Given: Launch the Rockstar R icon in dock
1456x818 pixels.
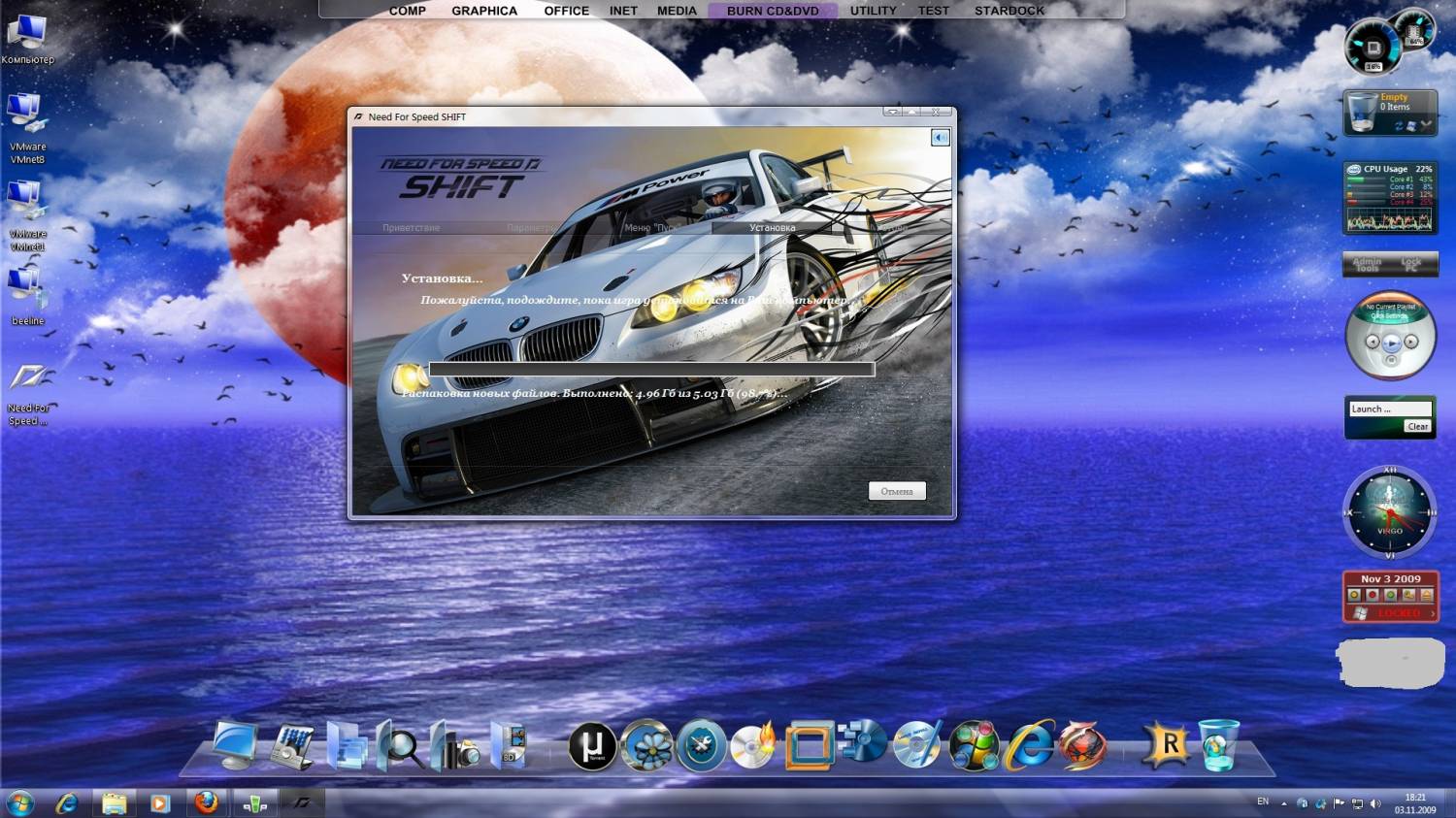Looking at the screenshot, I should pyautogui.click(x=1166, y=745).
